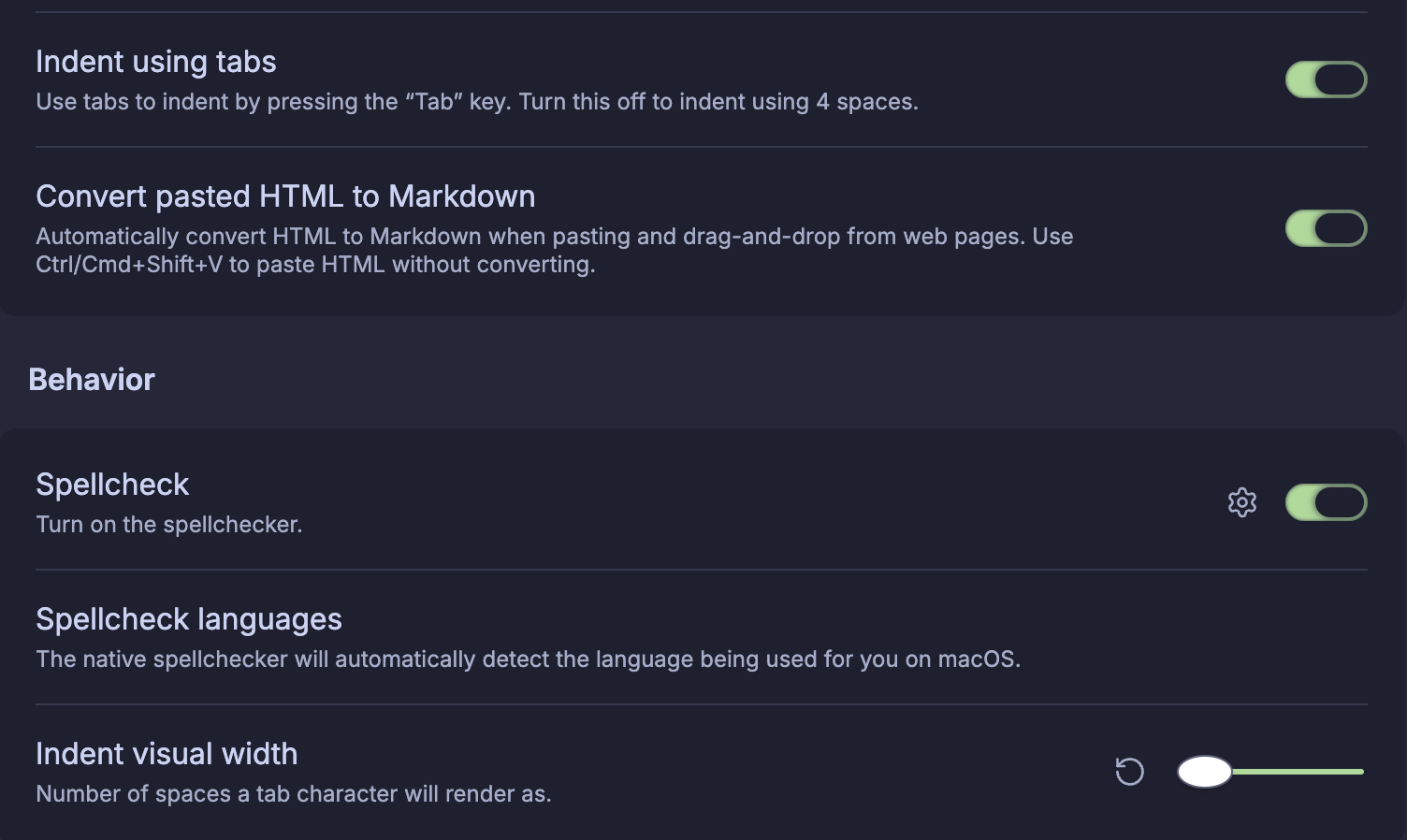Reset Indent visual width to default
The height and width of the screenshot is (840, 1407).
click(x=1129, y=772)
